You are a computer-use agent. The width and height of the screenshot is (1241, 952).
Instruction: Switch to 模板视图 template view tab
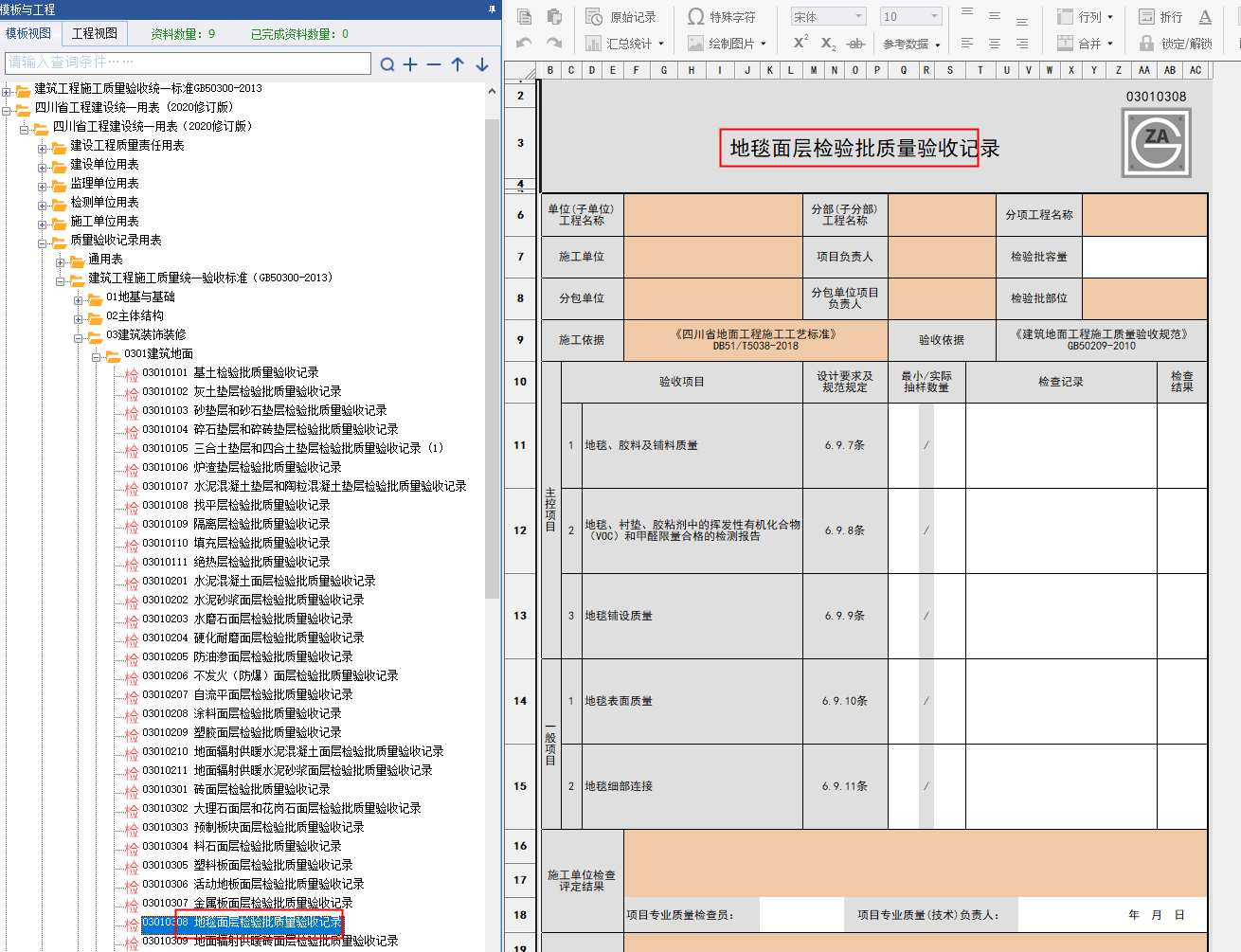point(28,33)
